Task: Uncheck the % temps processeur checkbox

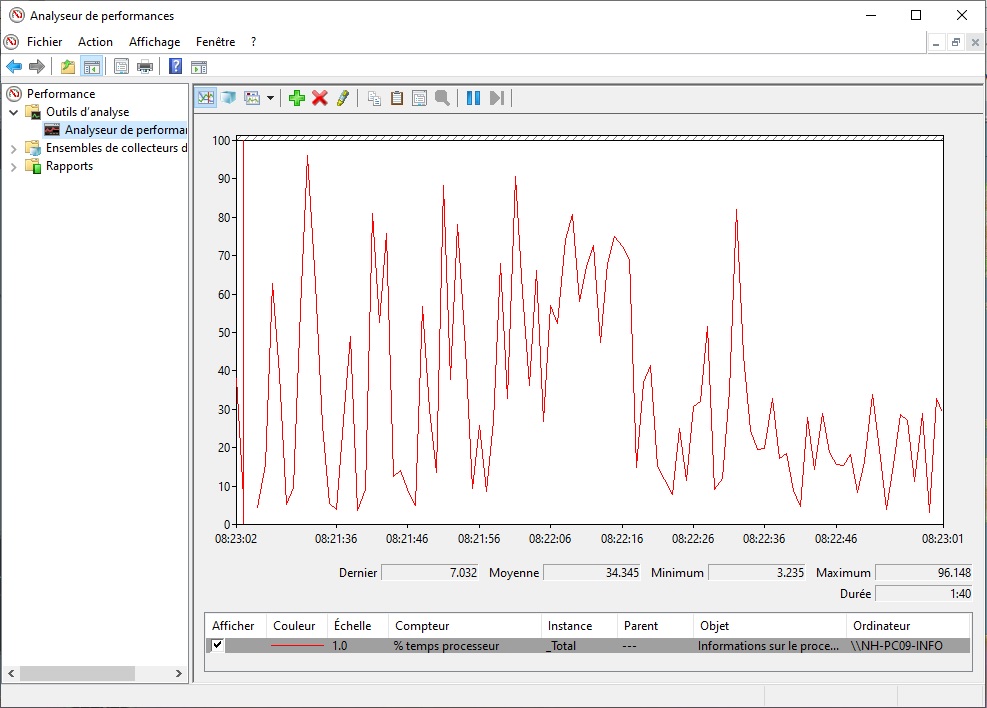Action: click(x=218, y=646)
